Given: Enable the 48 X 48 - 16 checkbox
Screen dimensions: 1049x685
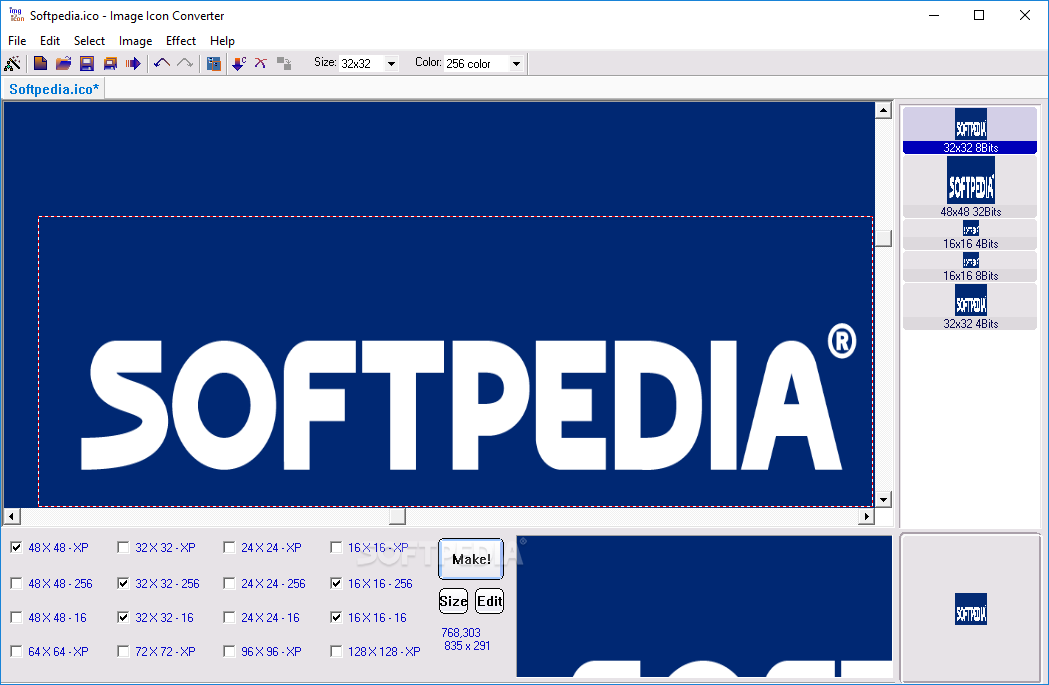Looking at the screenshot, I should 16,617.
